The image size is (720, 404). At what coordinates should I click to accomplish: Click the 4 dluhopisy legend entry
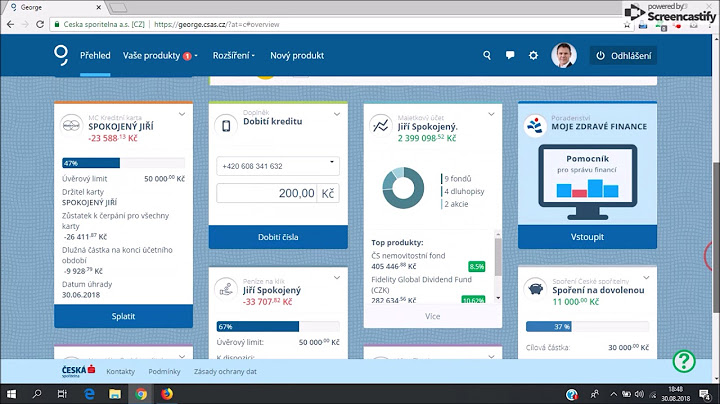pyautogui.click(x=464, y=191)
